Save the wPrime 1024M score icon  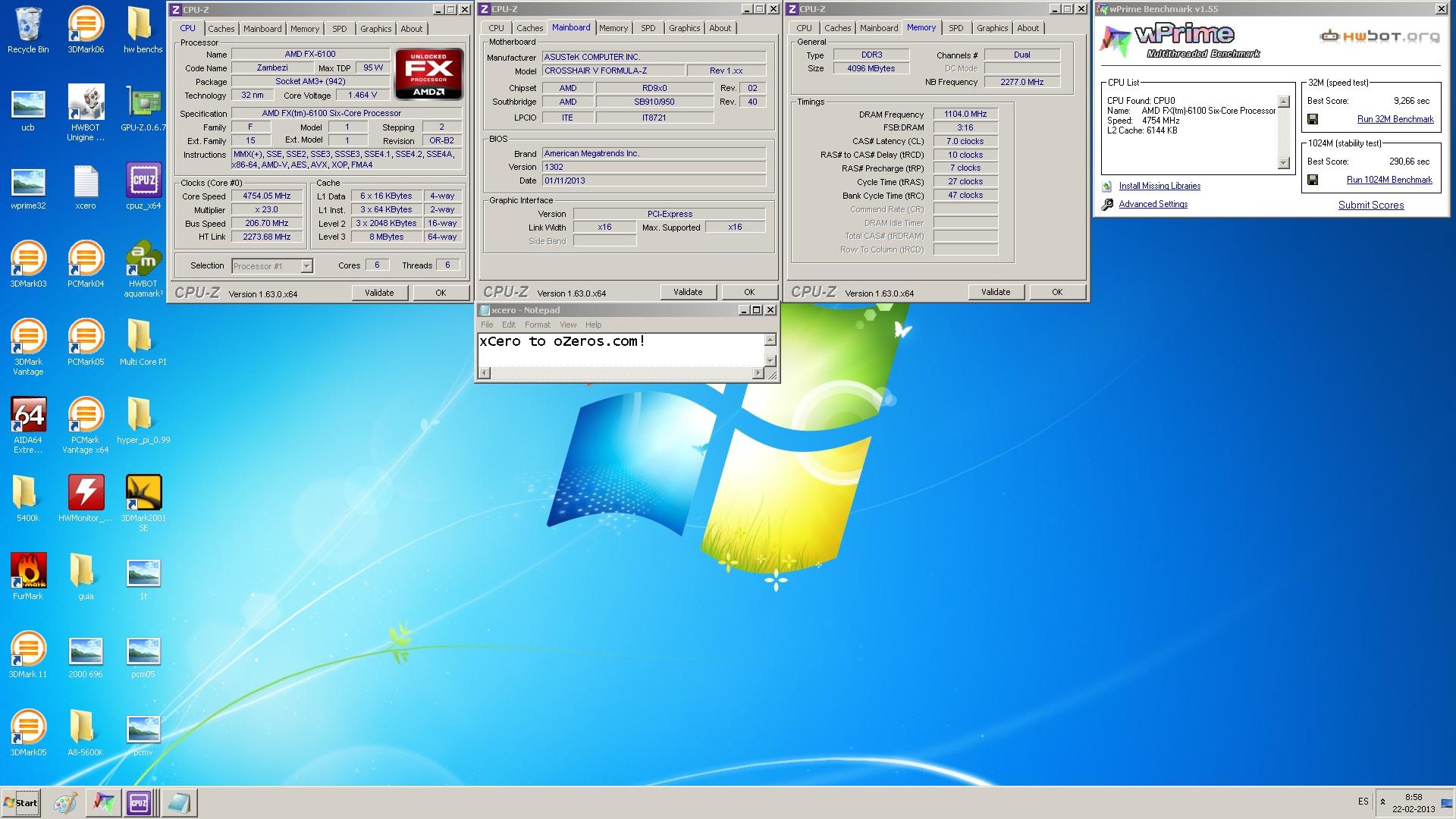tap(1313, 180)
